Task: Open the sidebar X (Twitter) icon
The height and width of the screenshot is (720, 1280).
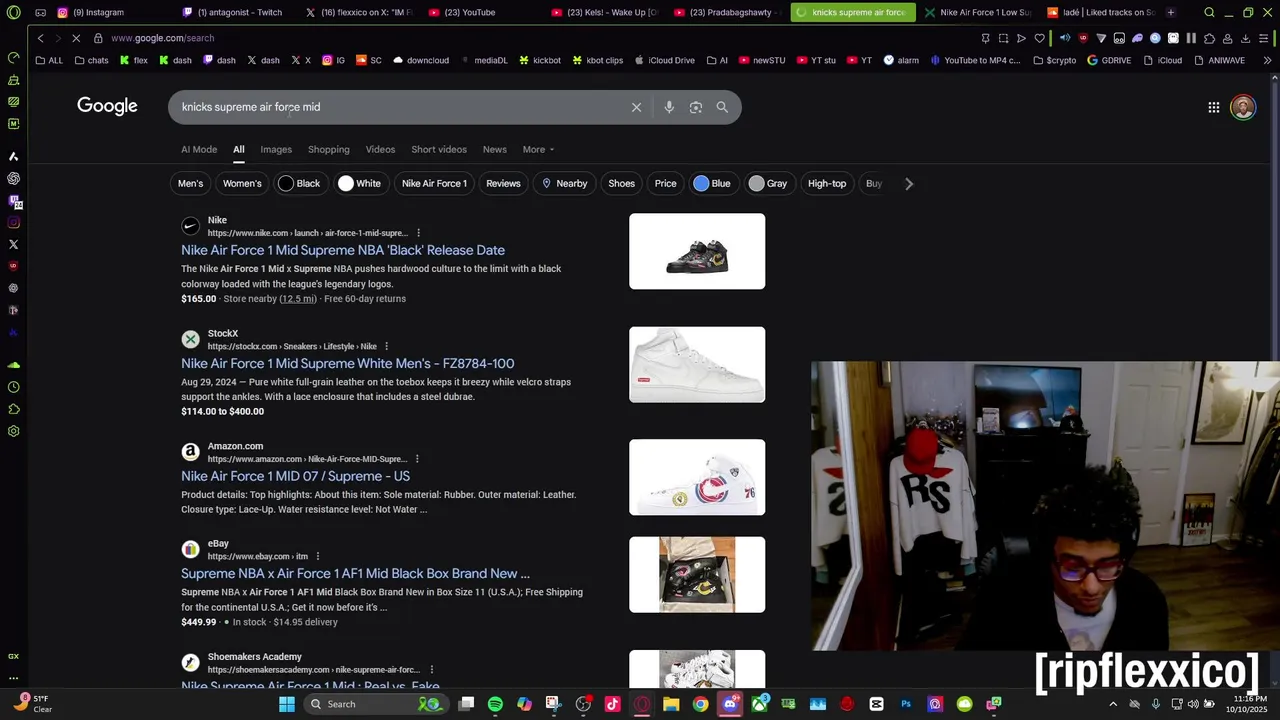Action: pyautogui.click(x=13, y=244)
